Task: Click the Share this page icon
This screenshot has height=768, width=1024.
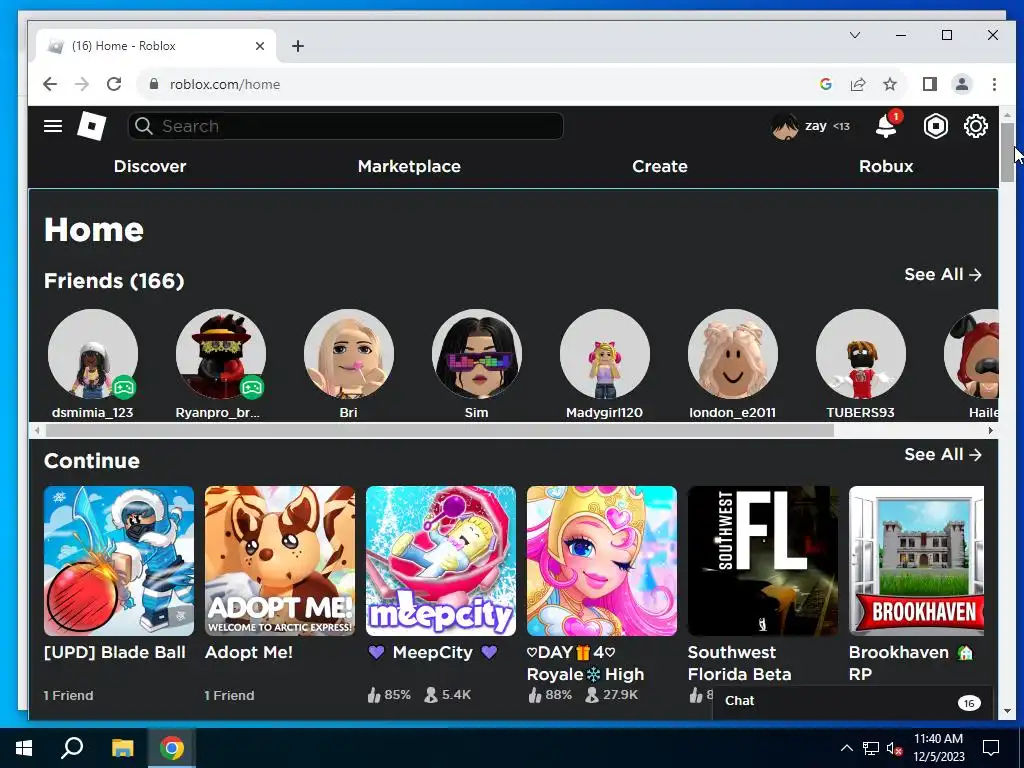Action: point(857,84)
